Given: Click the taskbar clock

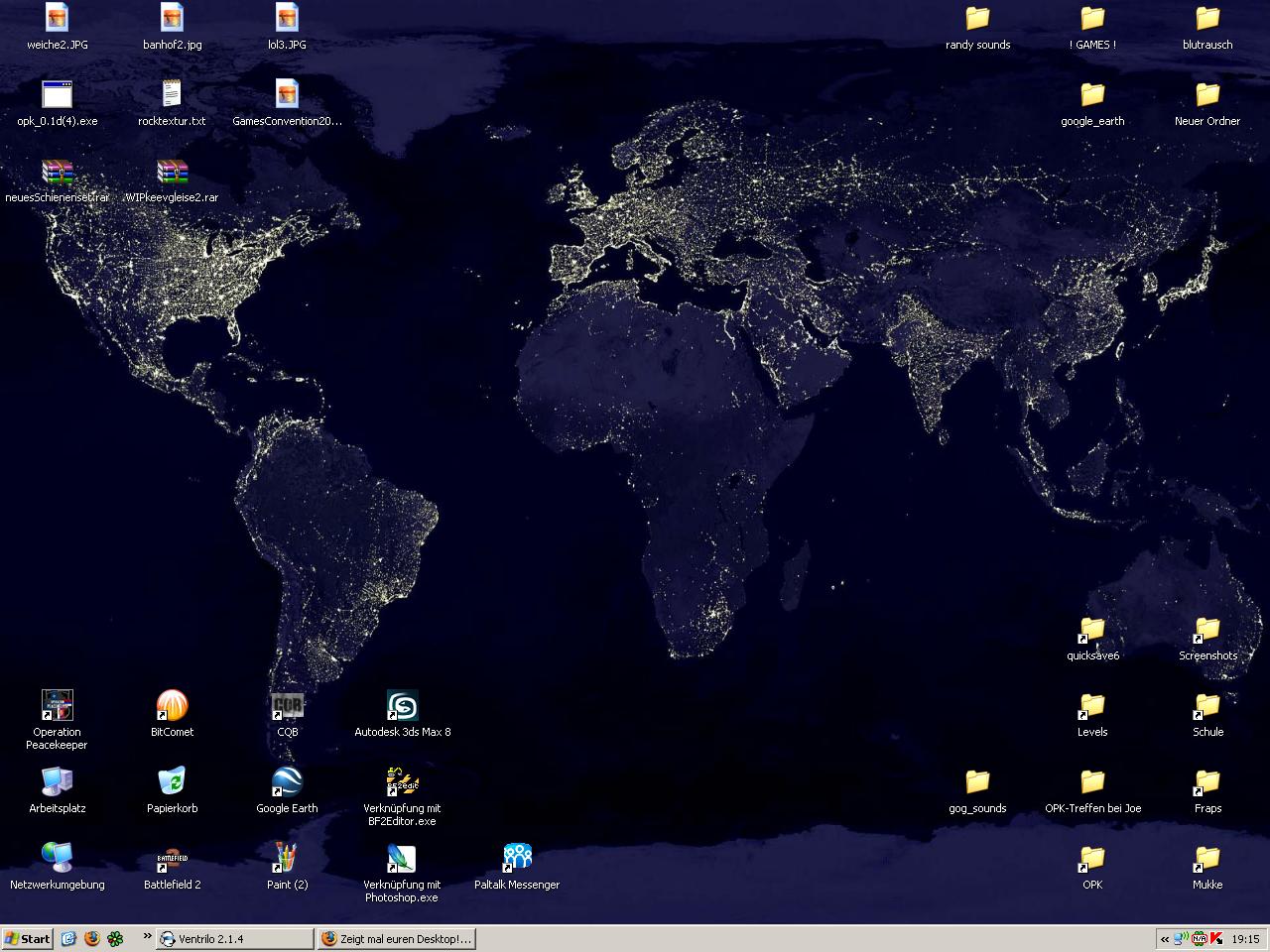Looking at the screenshot, I should [1245, 938].
